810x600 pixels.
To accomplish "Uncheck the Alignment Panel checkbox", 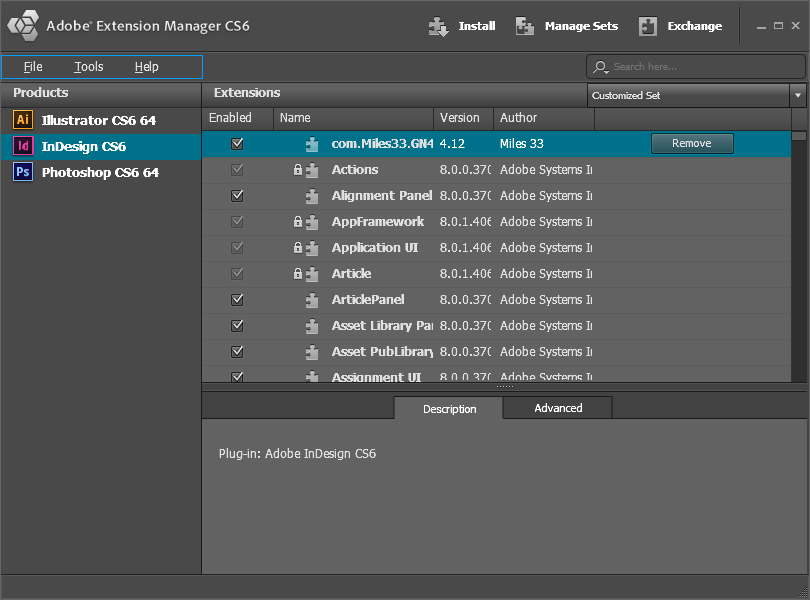I will click(237, 196).
